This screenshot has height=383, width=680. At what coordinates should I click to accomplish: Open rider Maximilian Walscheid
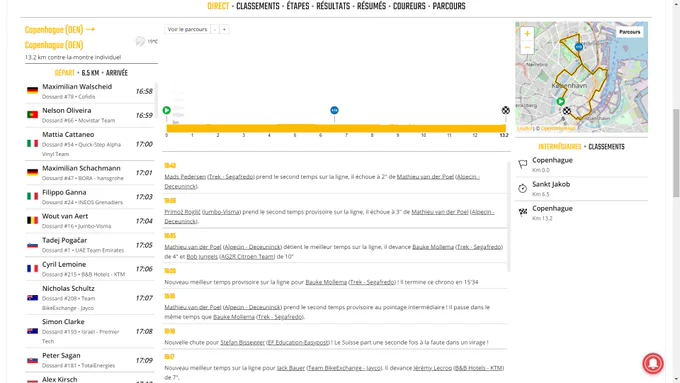point(77,87)
